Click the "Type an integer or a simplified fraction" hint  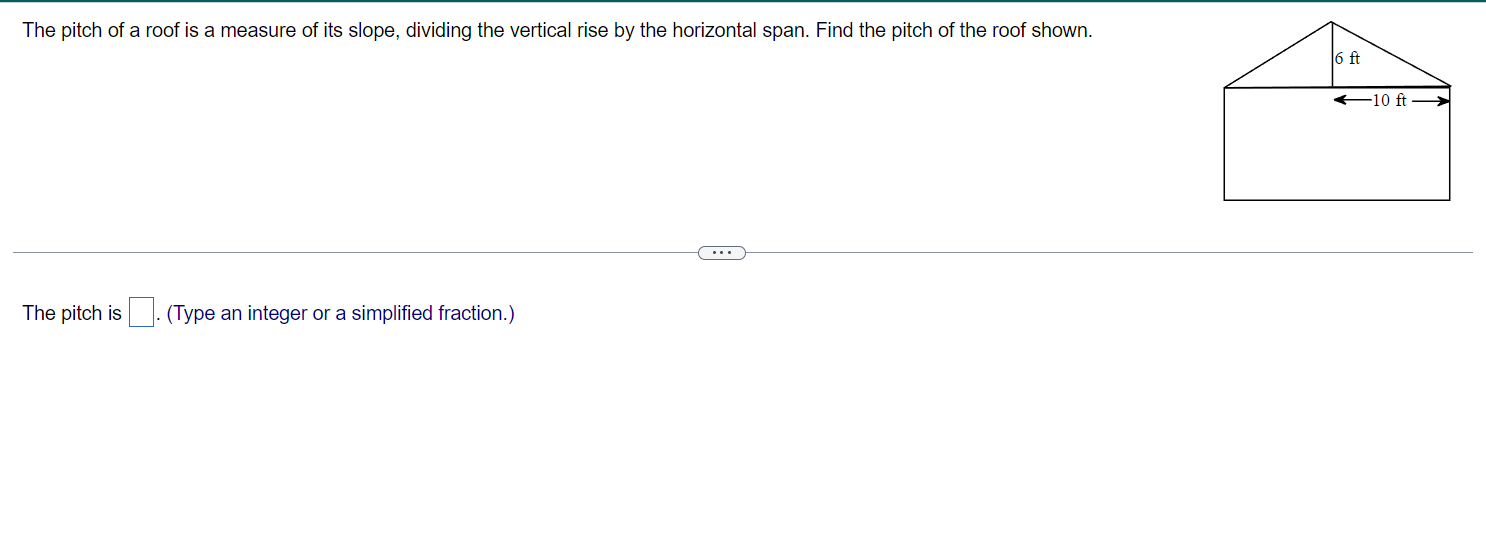(x=340, y=313)
